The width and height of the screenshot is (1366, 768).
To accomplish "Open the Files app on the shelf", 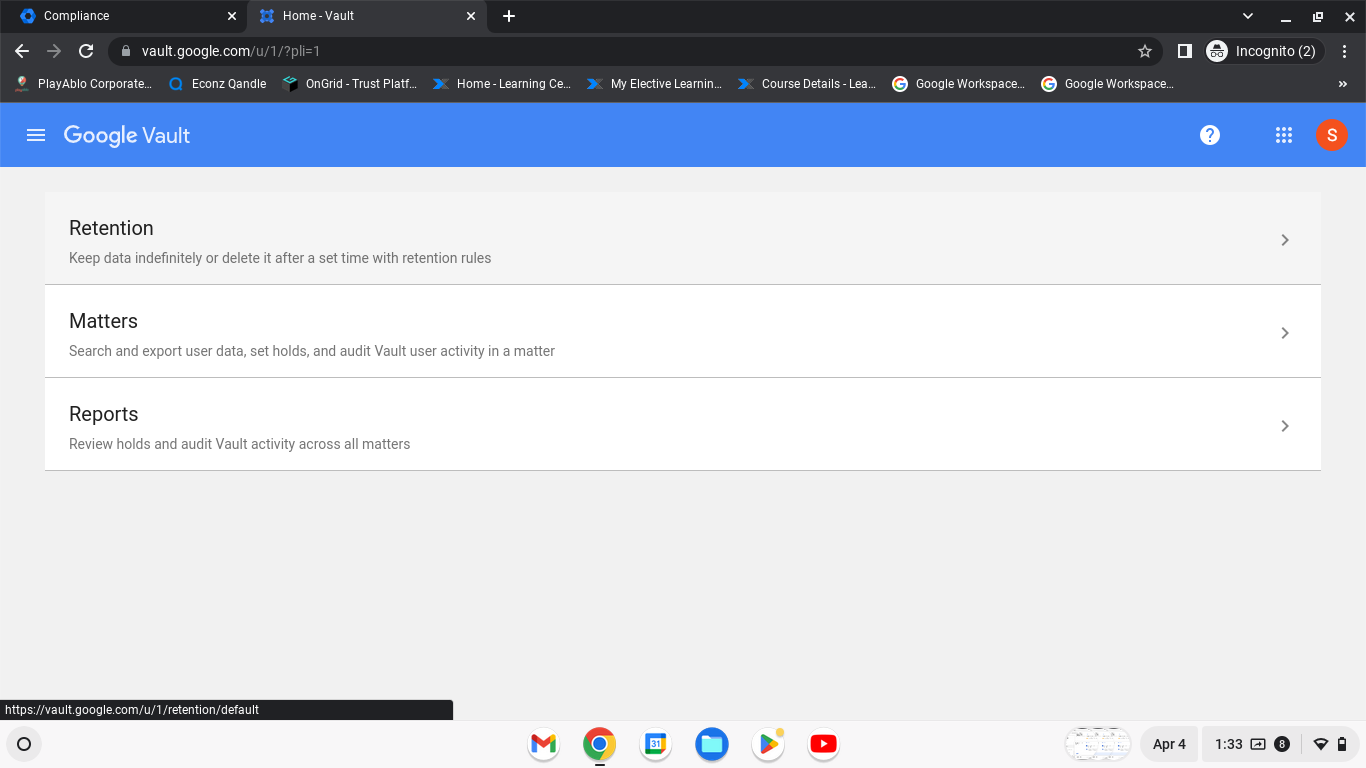I will point(711,744).
